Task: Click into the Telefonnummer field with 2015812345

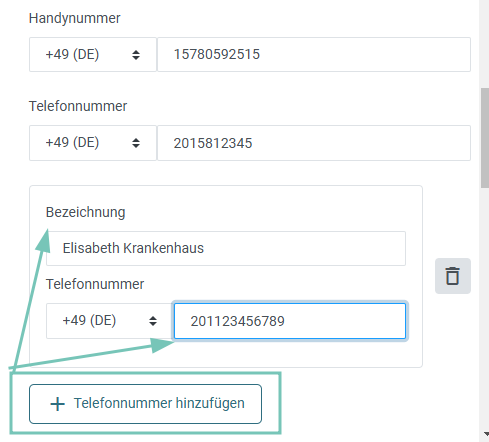Action: (x=314, y=143)
